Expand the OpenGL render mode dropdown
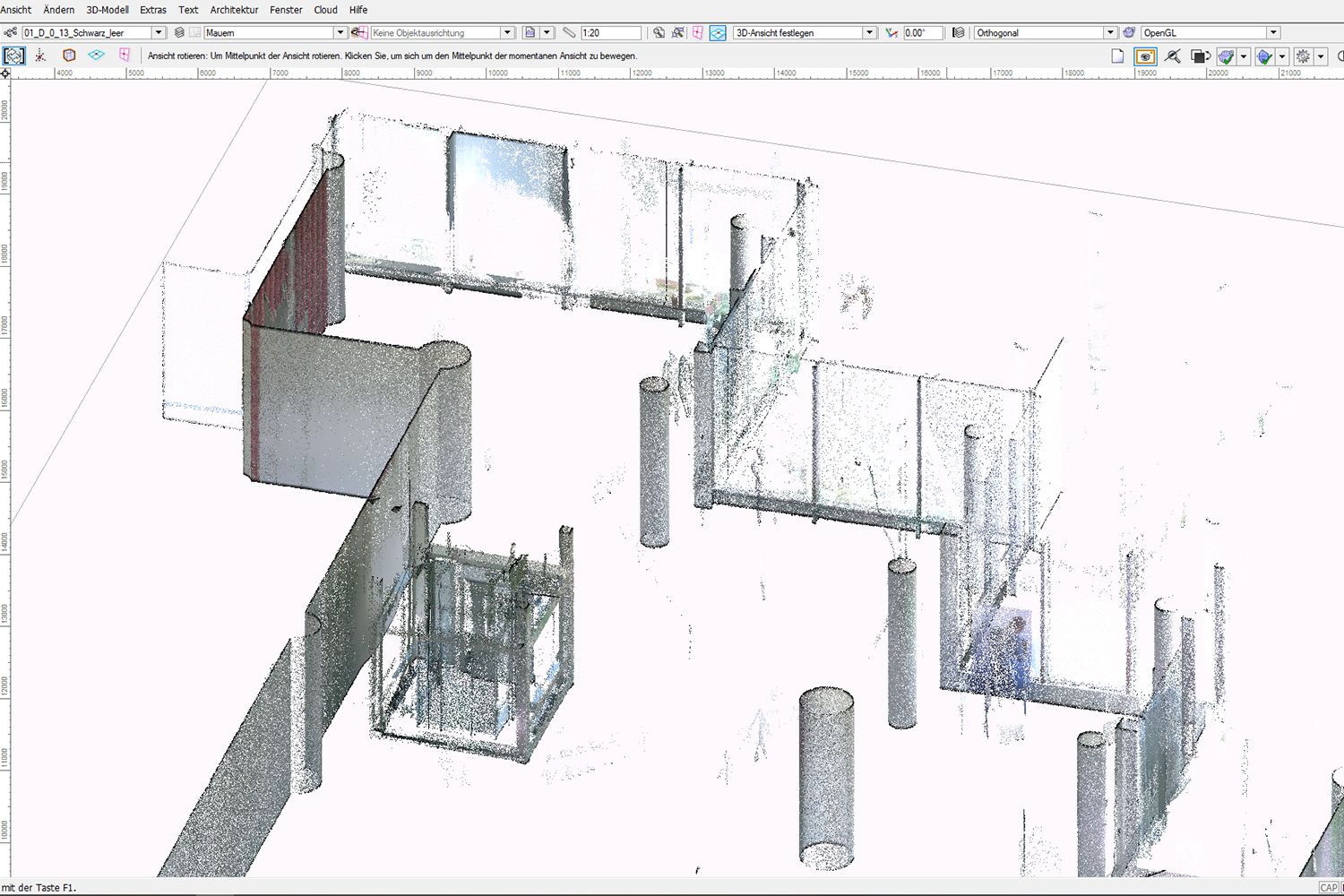Image resolution: width=1344 pixels, height=896 pixels. [1272, 32]
